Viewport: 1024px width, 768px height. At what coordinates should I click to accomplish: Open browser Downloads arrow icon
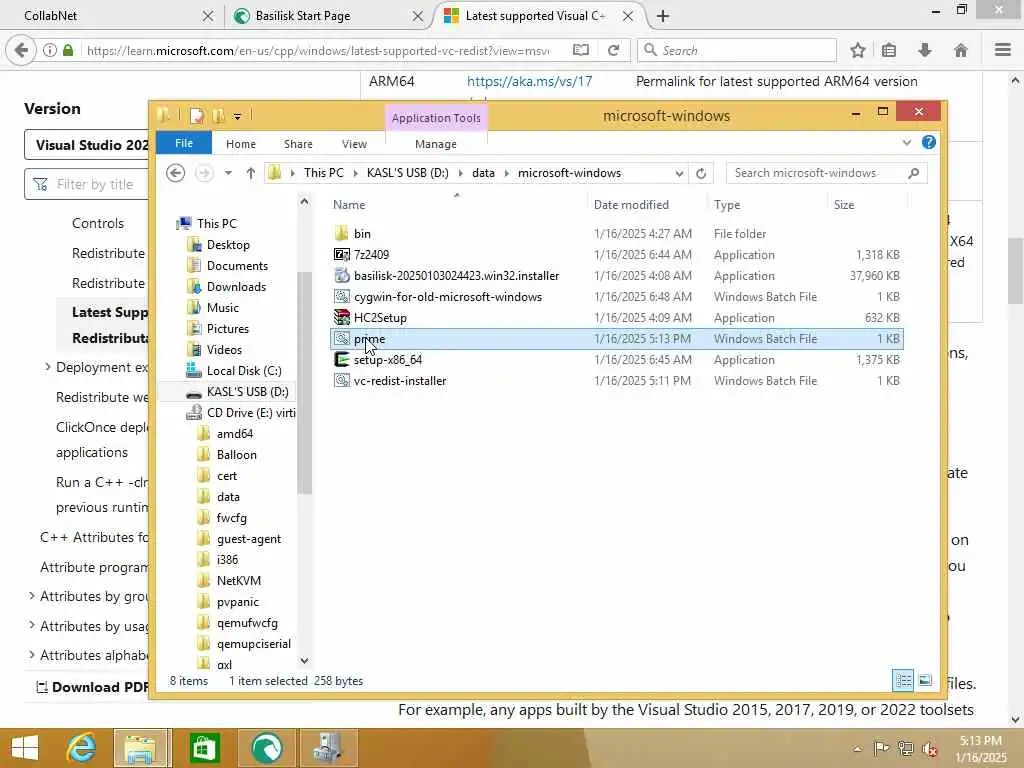point(925,50)
